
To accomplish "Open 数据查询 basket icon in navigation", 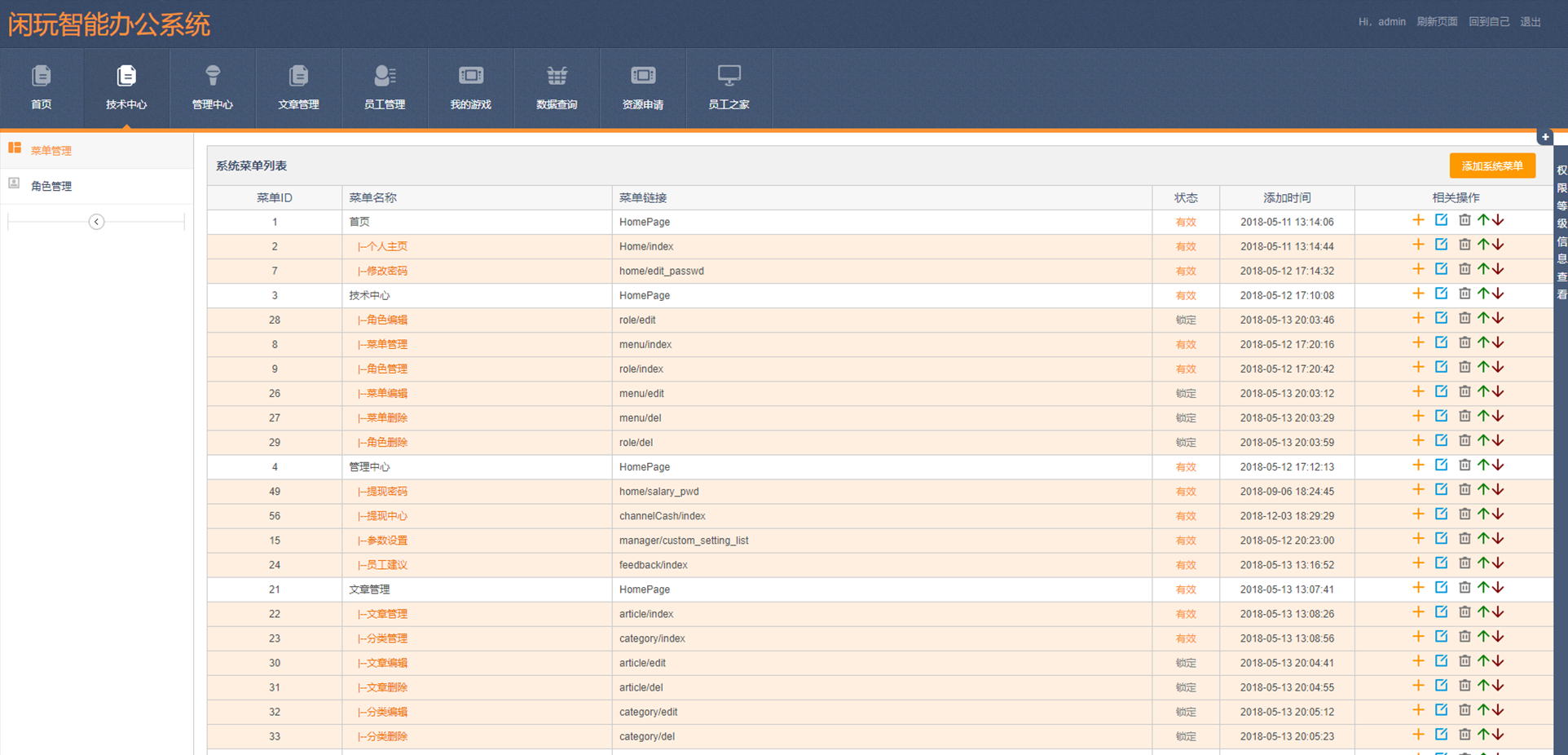I will click(557, 87).
